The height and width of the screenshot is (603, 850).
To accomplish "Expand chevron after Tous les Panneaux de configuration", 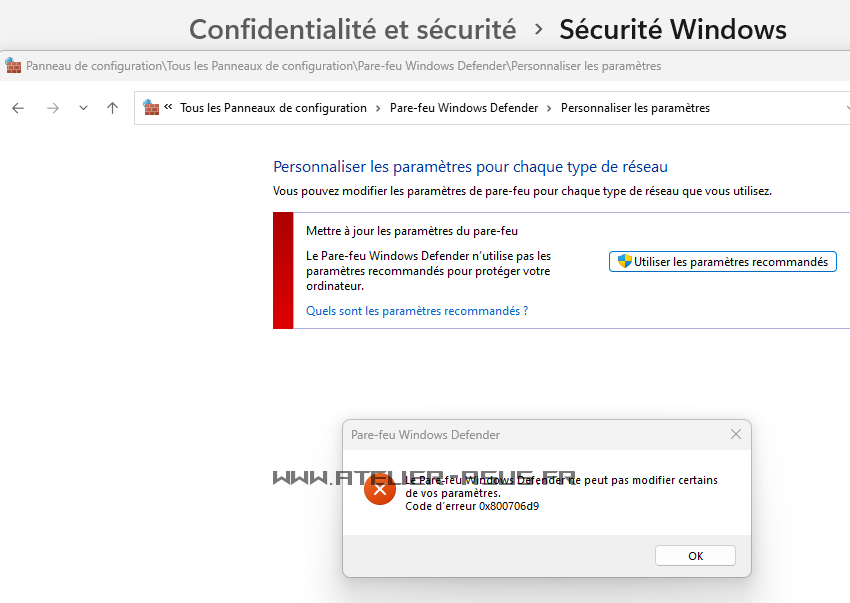I will point(378,108).
